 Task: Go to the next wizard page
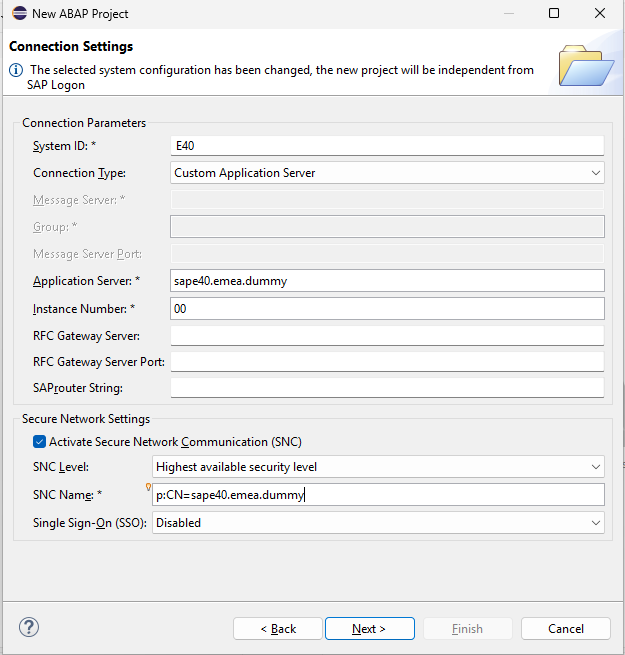click(x=370, y=628)
